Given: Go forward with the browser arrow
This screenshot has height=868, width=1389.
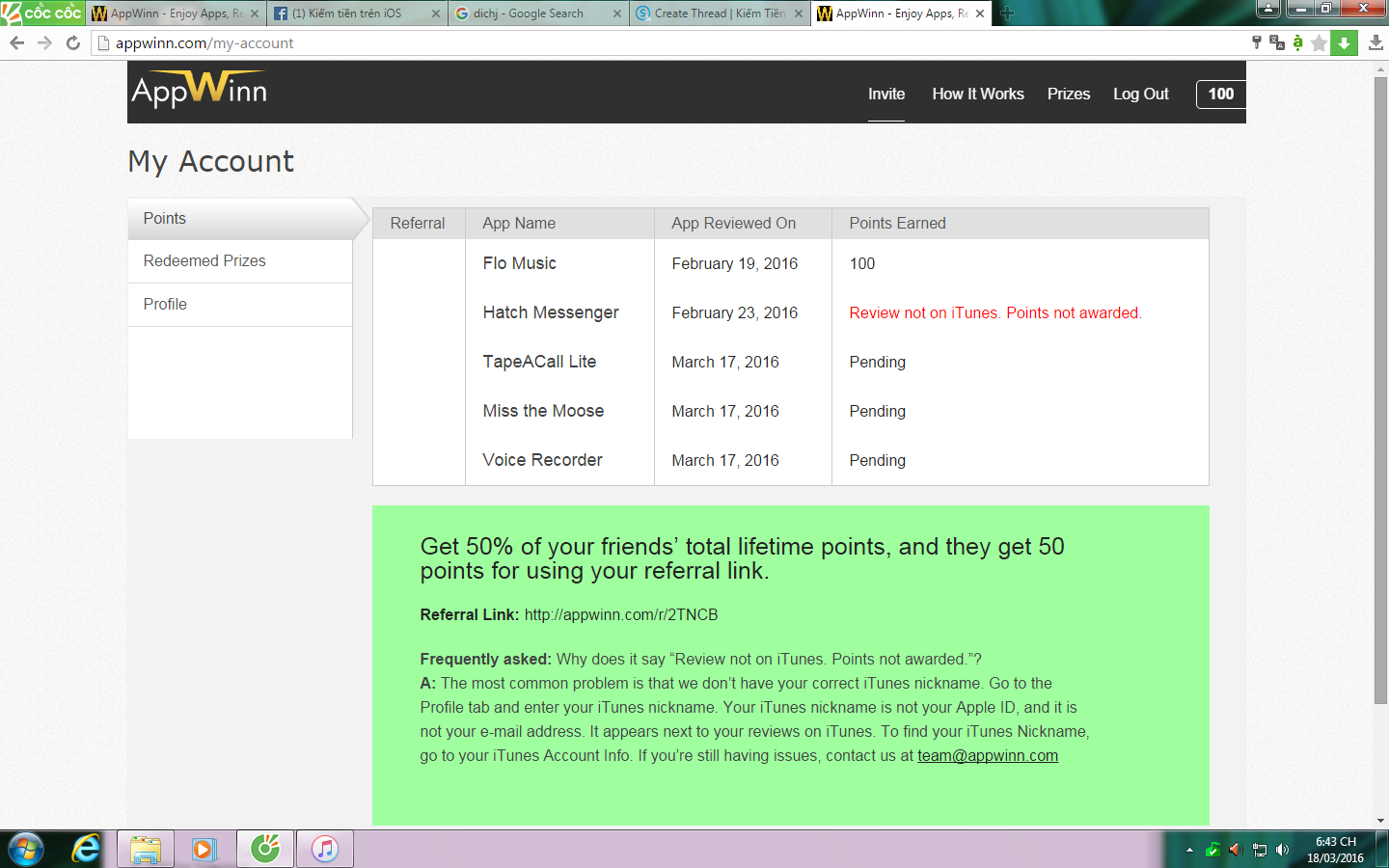Looking at the screenshot, I should [x=44, y=42].
